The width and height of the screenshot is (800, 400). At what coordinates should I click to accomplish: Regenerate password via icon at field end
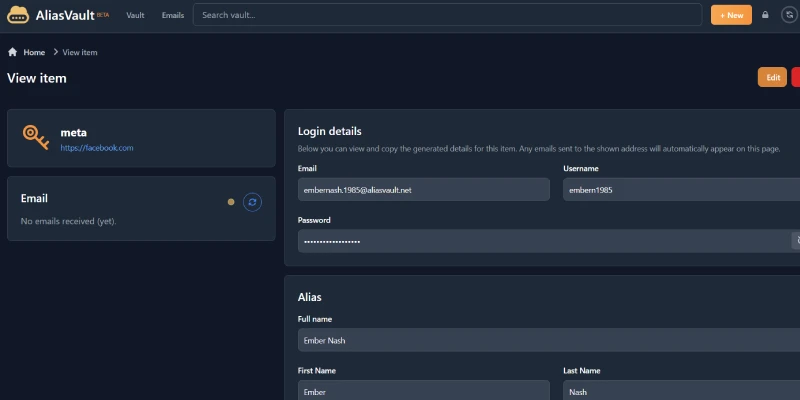[x=796, y=241]
